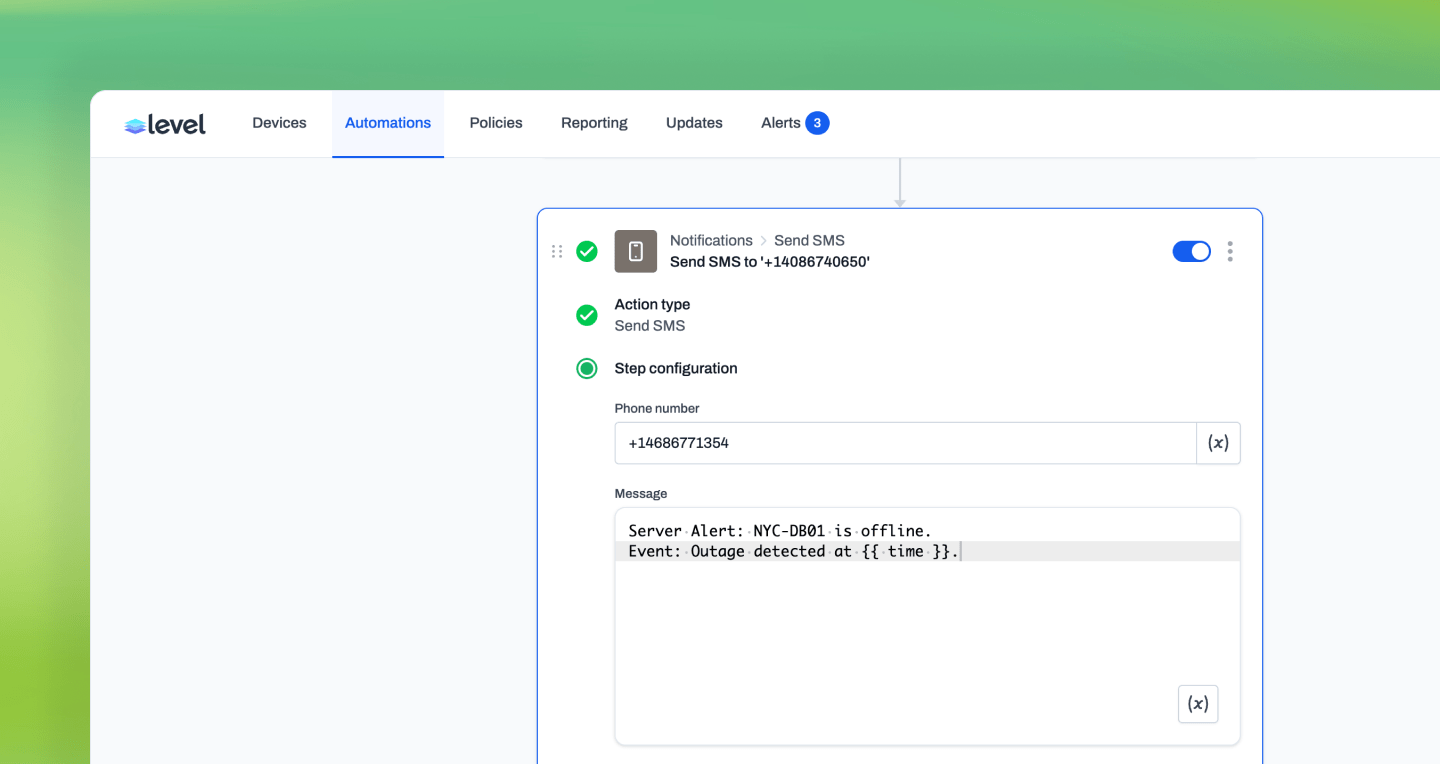Go to the Reporting tab
The height and width of the screenshot is (764, 1440).
tap(594, 123)
